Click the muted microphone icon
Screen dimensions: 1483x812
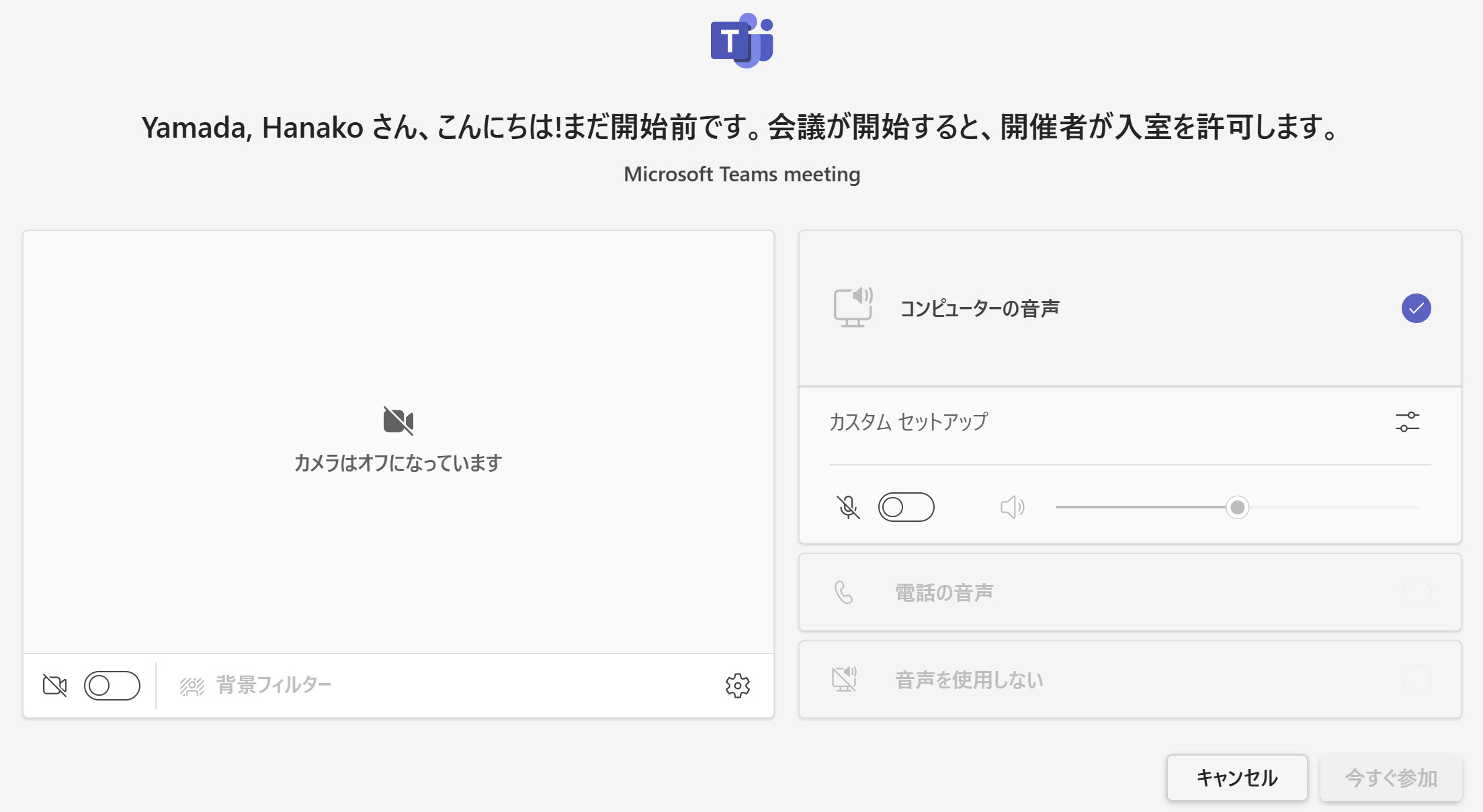tap(848, 507)
